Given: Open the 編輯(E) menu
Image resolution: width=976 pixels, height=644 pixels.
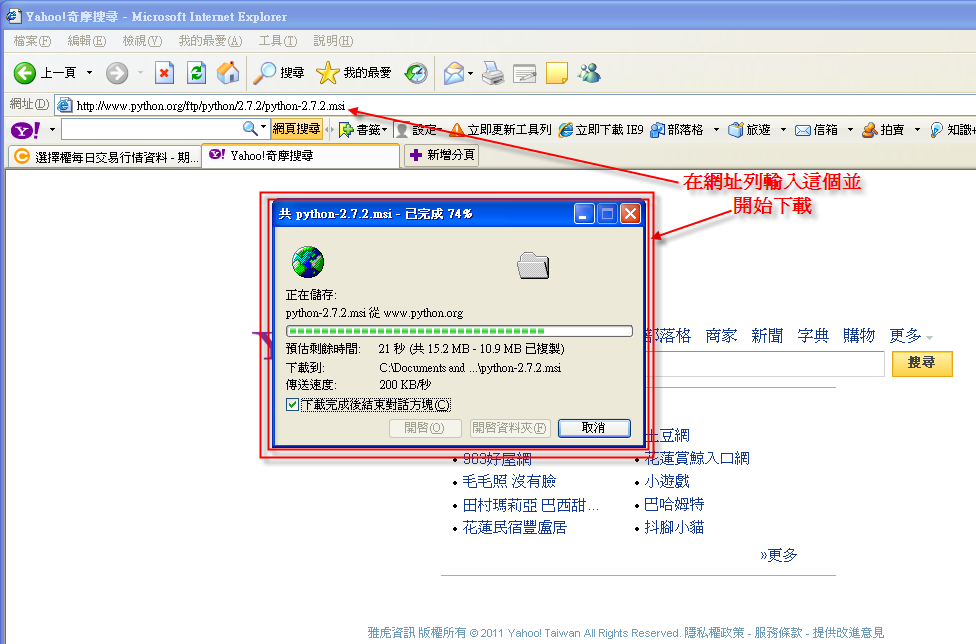Looking at the screenshot, I should tap(87, 41).
